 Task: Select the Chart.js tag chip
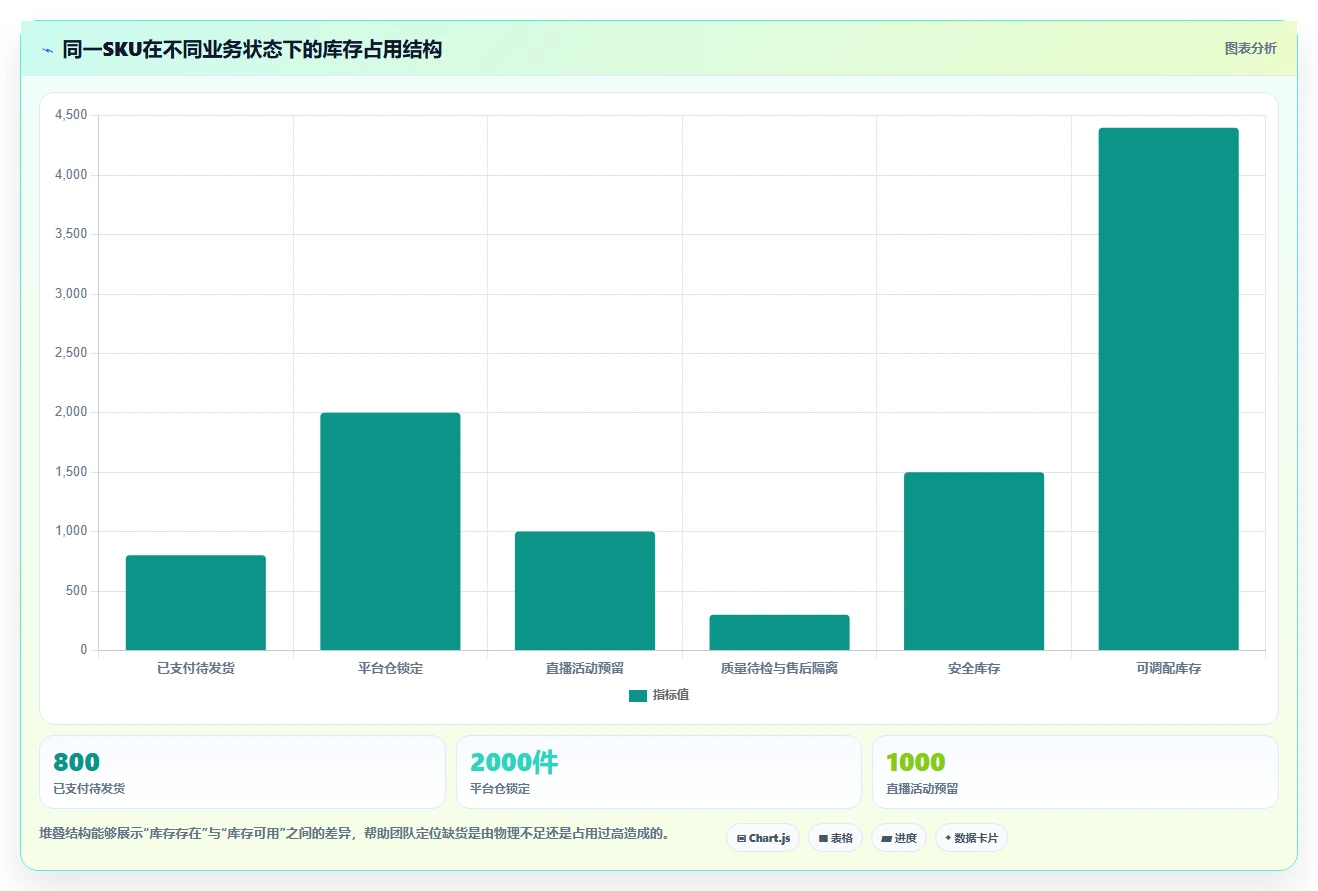[x=763, y=838]
